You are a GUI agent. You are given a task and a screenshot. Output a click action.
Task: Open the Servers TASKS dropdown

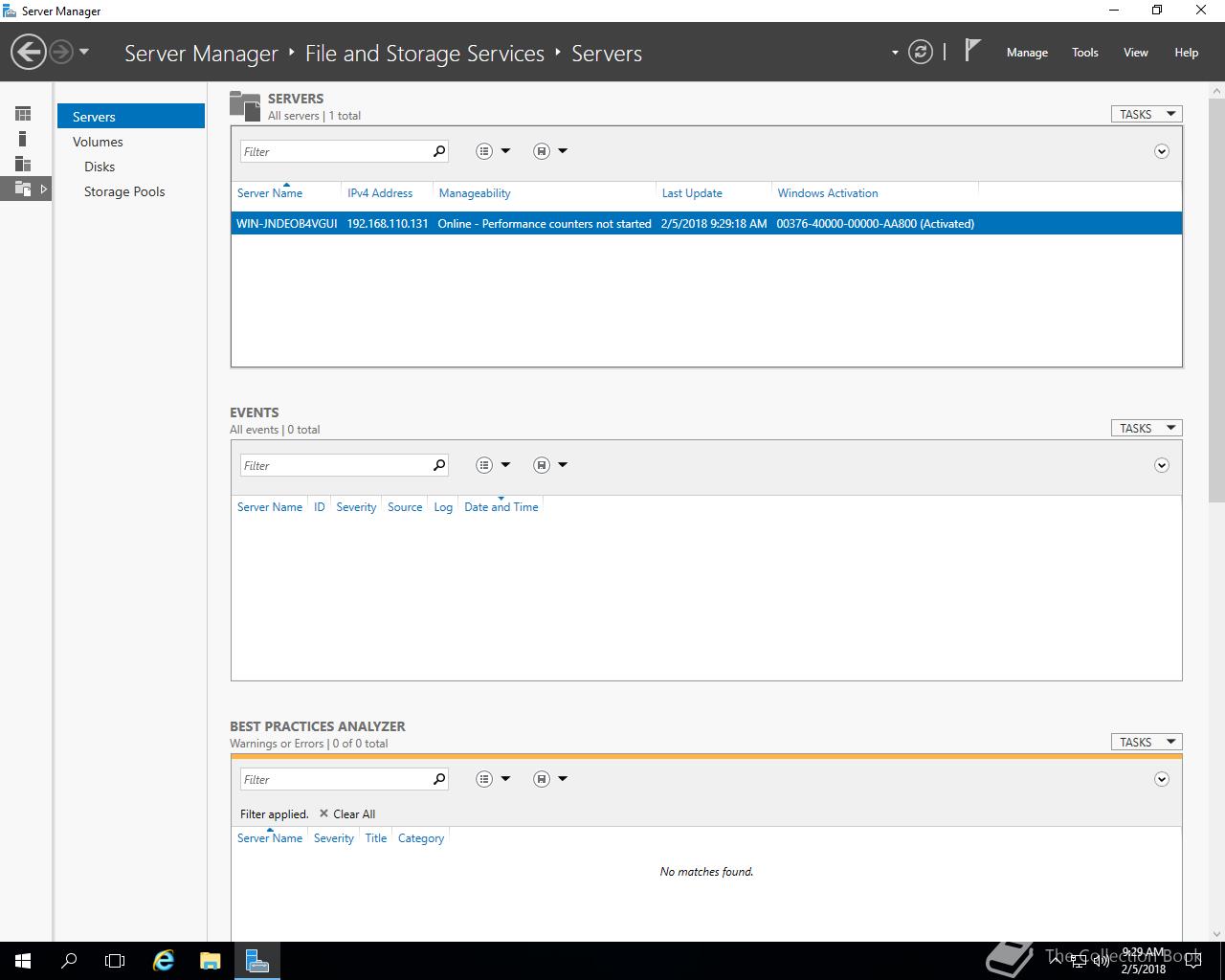tap(1147, 114)
